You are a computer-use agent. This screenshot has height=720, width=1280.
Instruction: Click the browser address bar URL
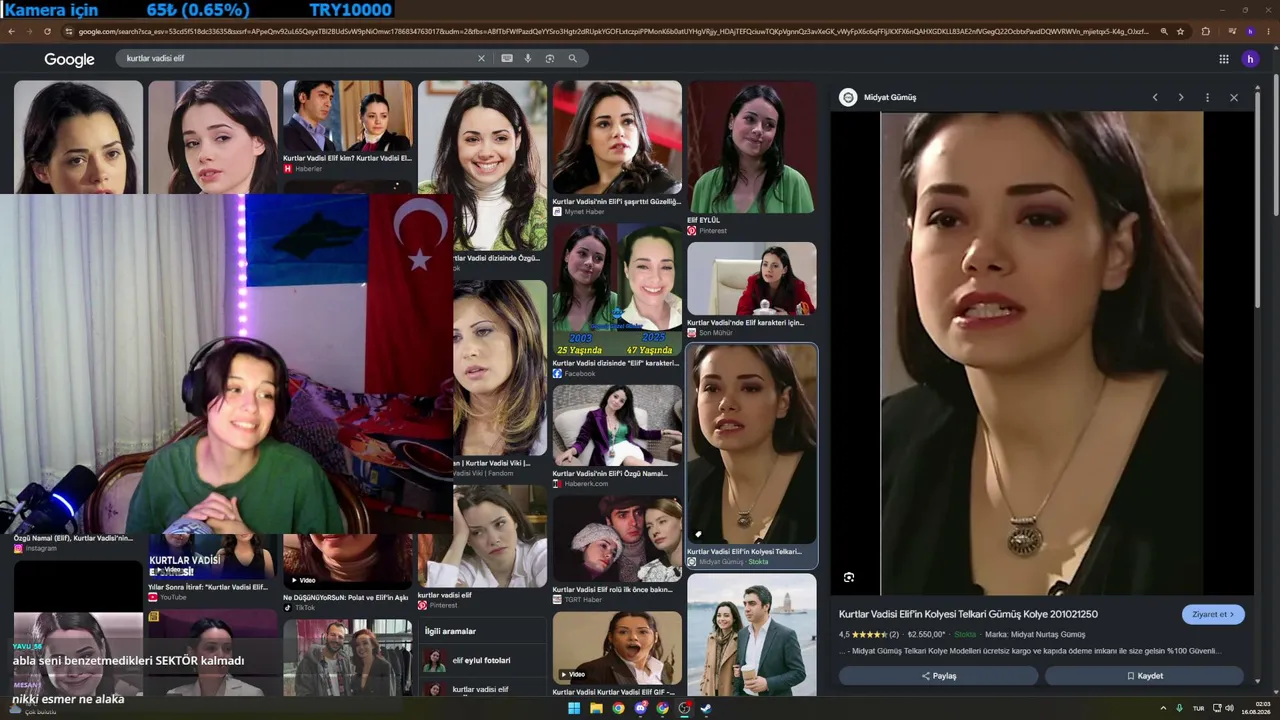(x=613, y=31)
